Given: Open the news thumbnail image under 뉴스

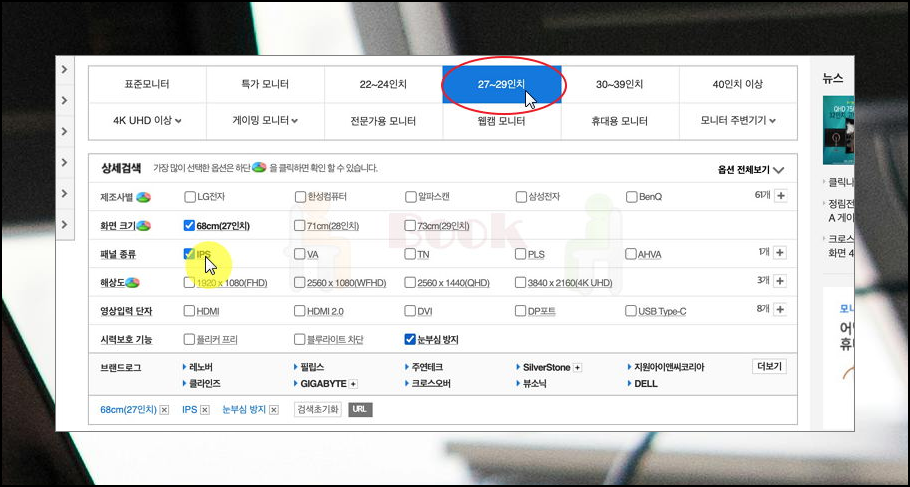Looking at the screenshot, I should click(839, 130).
